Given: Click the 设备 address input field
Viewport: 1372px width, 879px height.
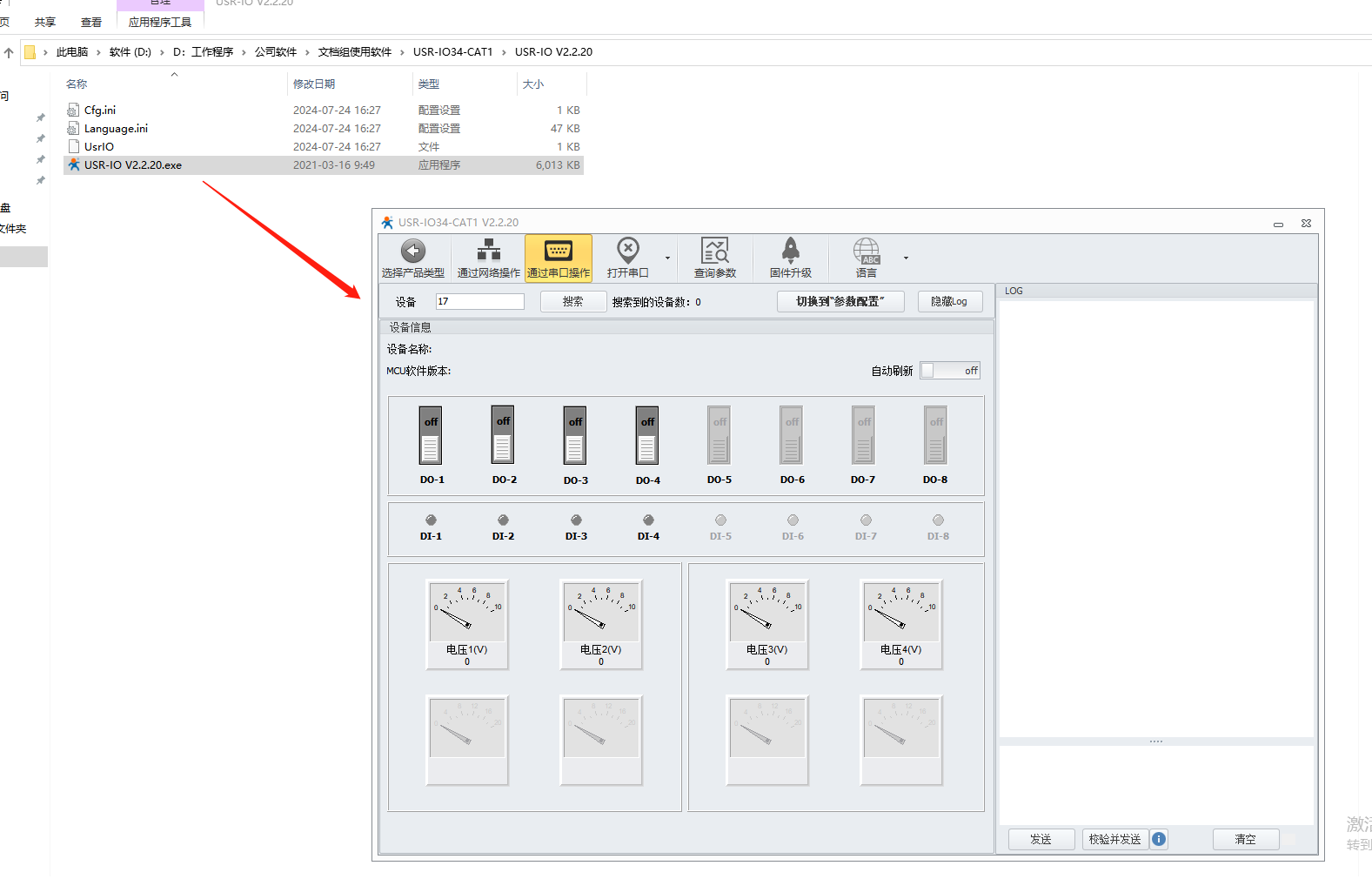Looking at the screenshot, I should tap(480, 301).
